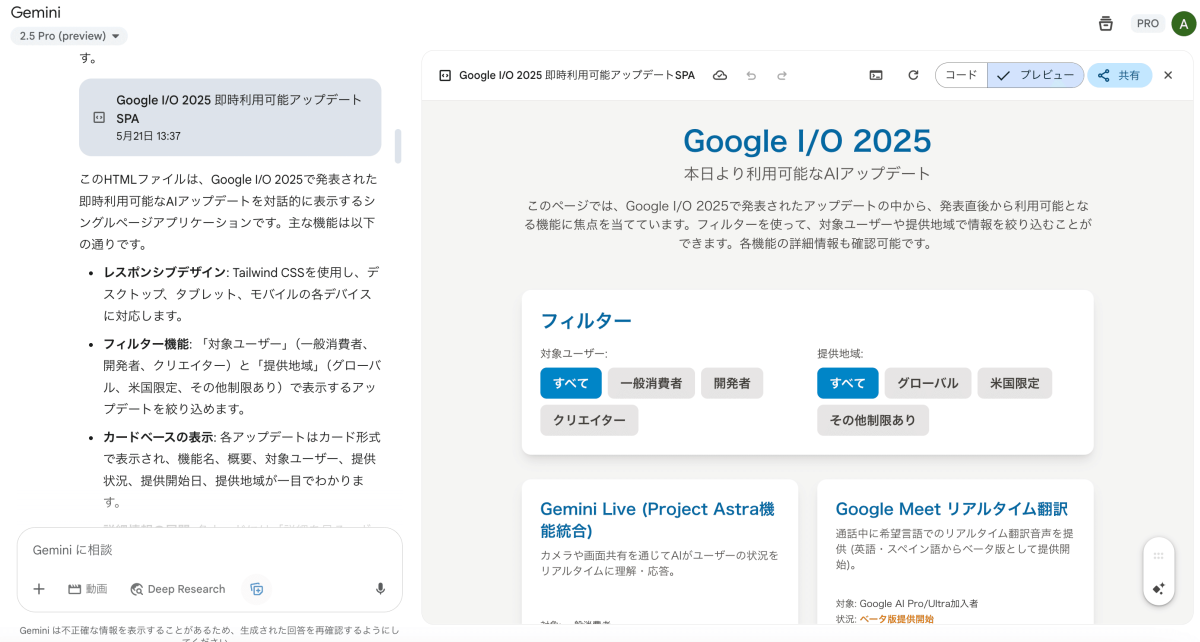Select the グローバル region filter

coord(927,383)
